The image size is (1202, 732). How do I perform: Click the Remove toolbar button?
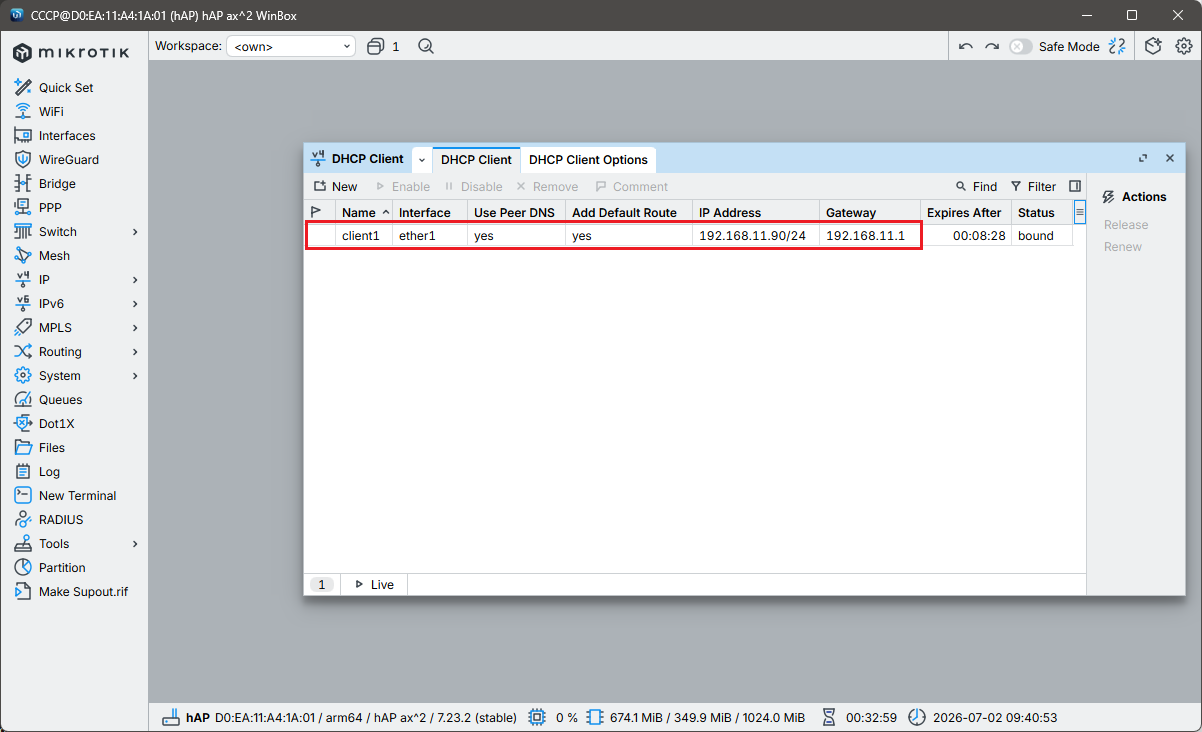click(547, 186)
